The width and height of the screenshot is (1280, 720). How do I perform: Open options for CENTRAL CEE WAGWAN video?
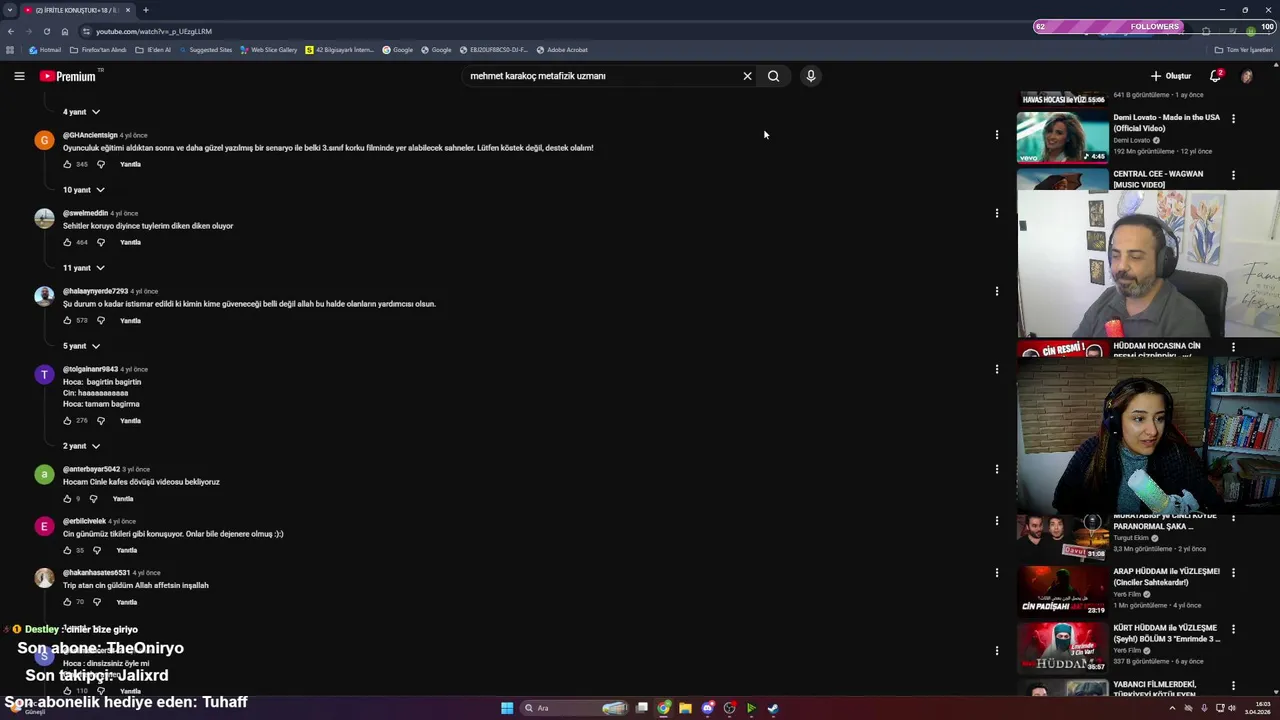click(1233, 175)
